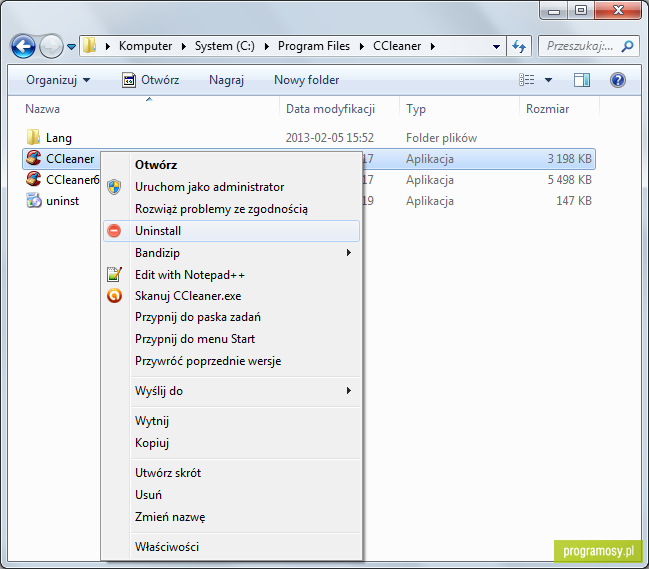Select the CCleaner application icon
This screenshot has width=649, height=569.
click(x=34, y=158)
